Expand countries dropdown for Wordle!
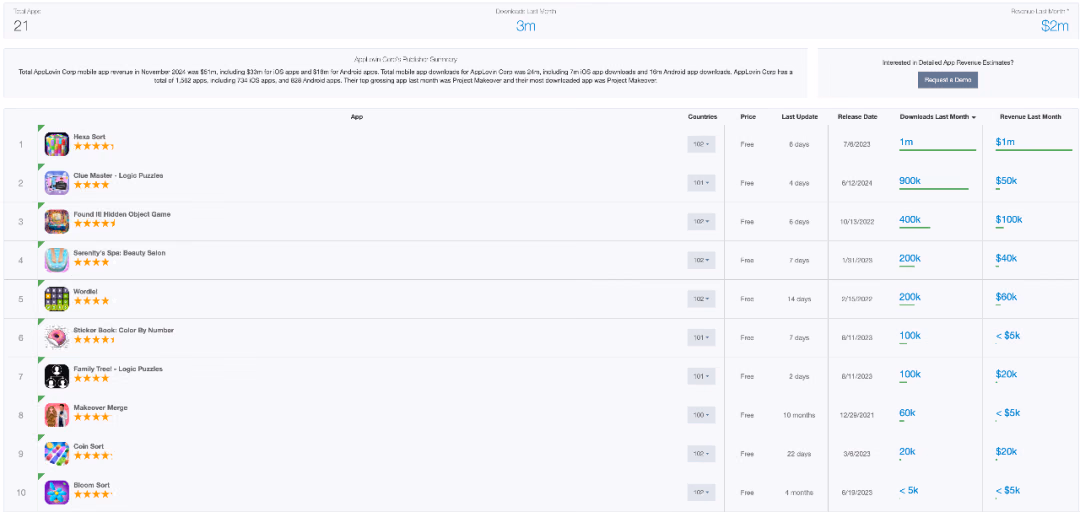Image resolution: width=1080 pixels, height=512 pixels. 701,299
